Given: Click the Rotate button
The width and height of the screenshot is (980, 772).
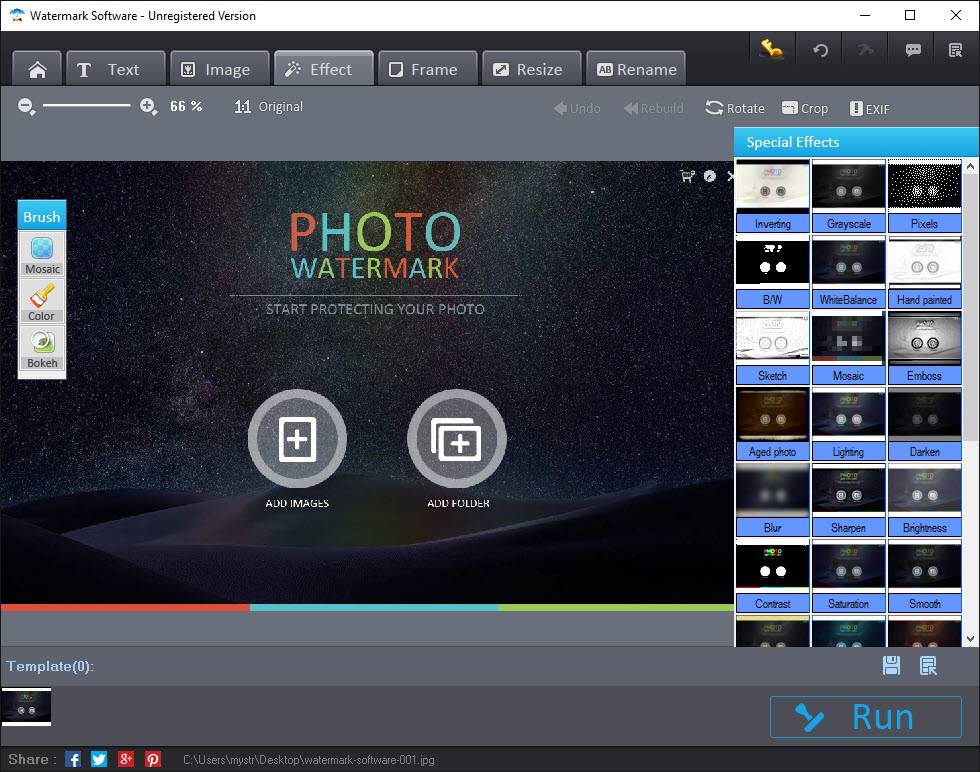Looking at the screenshot, I should click(735, 108).
